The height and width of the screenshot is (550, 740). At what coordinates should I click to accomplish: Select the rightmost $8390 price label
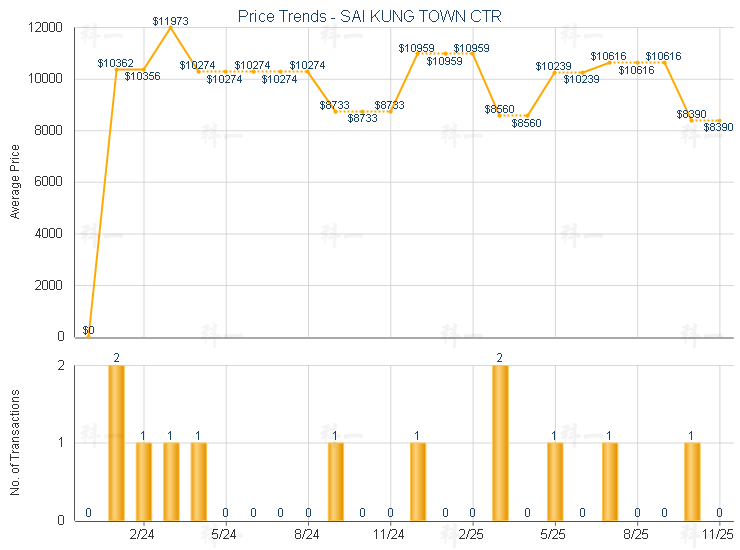718,127
